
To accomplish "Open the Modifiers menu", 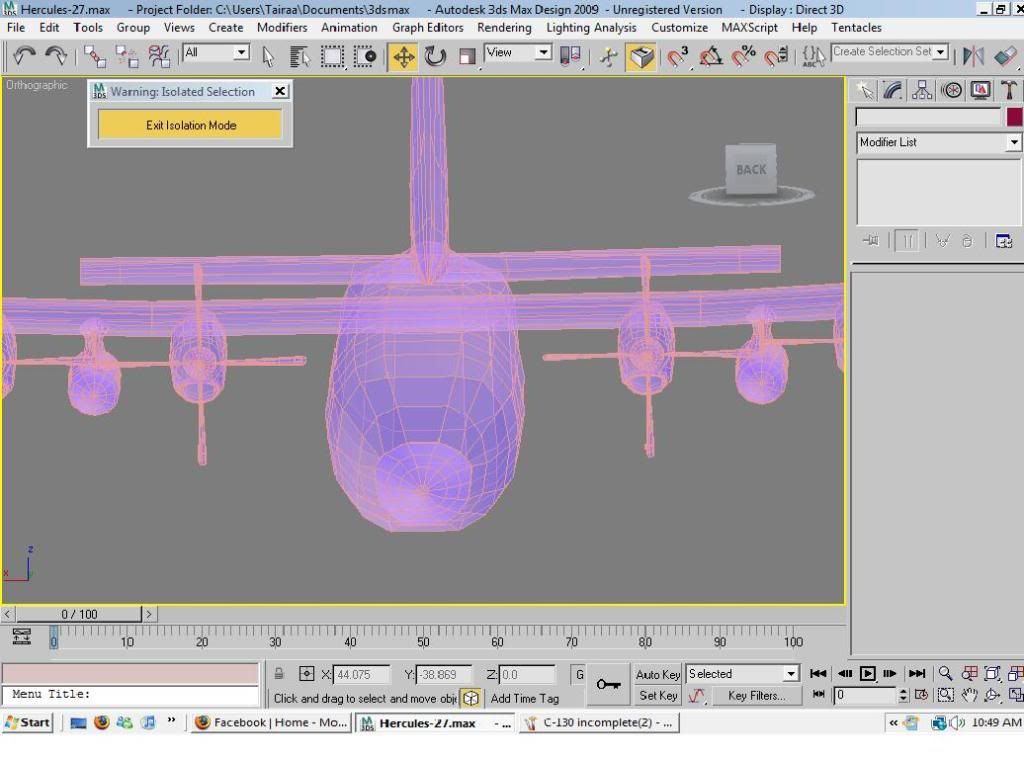I will point(281,27).
